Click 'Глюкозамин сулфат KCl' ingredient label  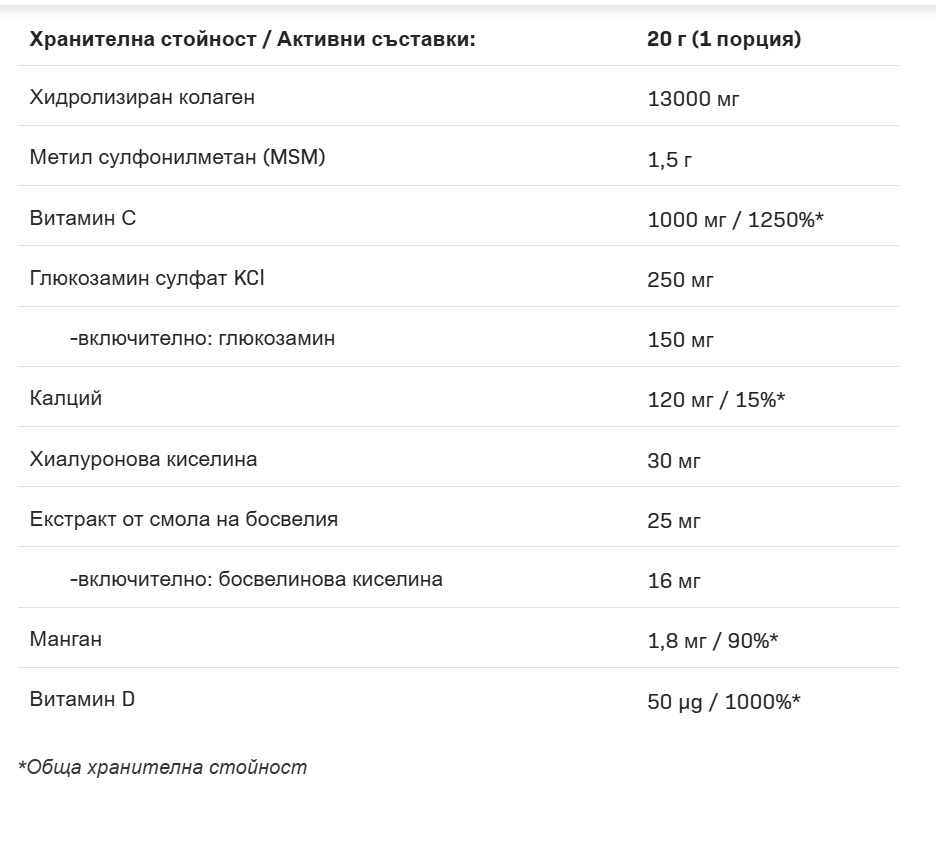coord(147,278)
